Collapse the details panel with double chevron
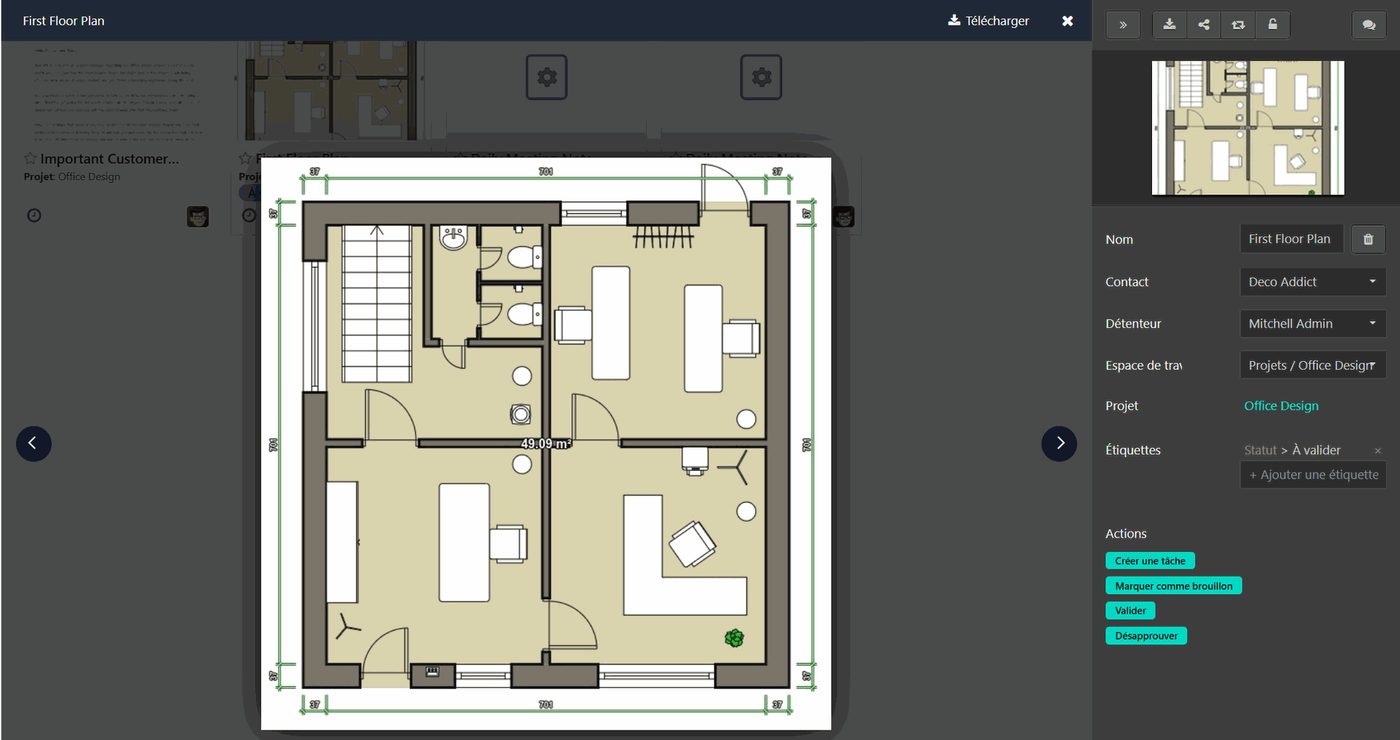 (x=1123, y=25)
